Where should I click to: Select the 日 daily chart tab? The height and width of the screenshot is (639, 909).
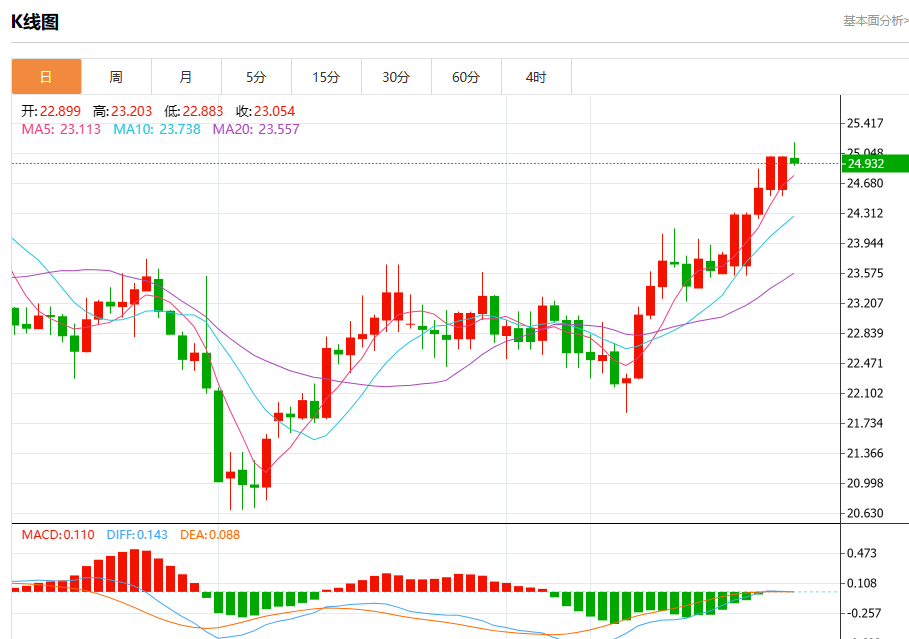tap(46, 77)
